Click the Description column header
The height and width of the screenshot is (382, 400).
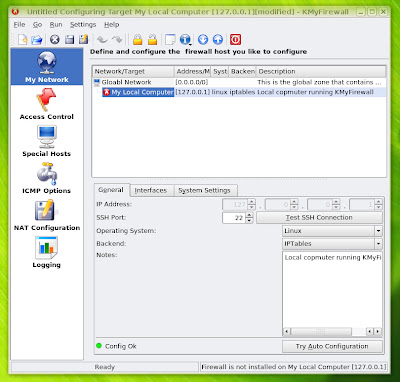pyautogui.click(x=321, y=71)
